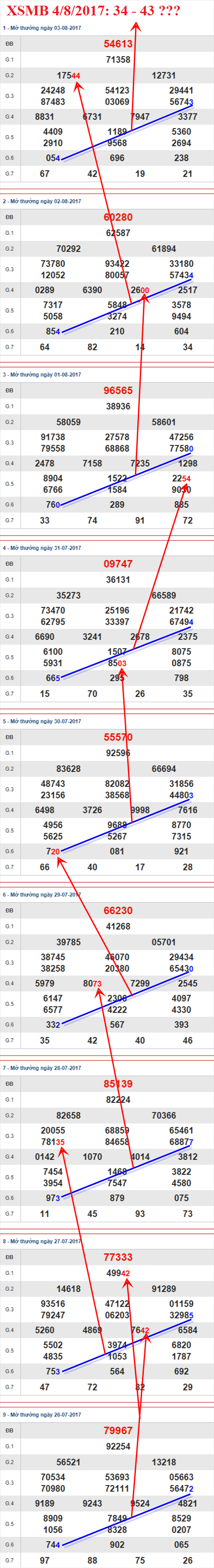This screenshot has width=214, height=1568.
Task: Click G.1 result 36131
Action: [x=118, y=579]
